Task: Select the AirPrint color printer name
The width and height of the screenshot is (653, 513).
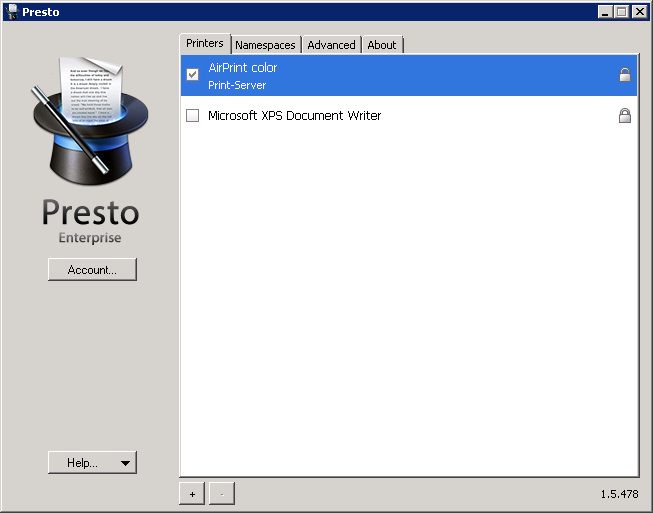Action: click(243, 67)
